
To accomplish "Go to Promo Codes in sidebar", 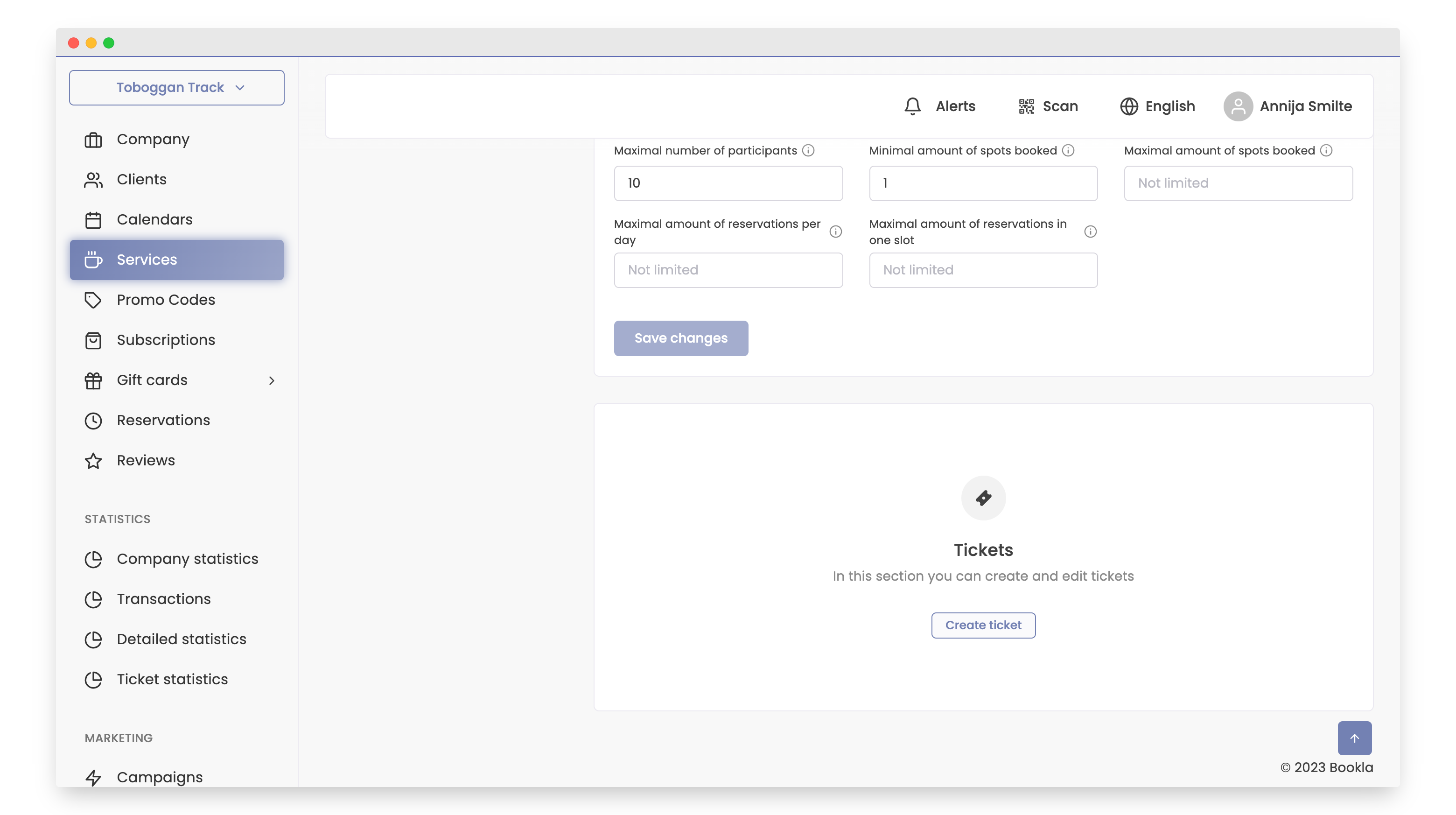I will coord(166,300).
